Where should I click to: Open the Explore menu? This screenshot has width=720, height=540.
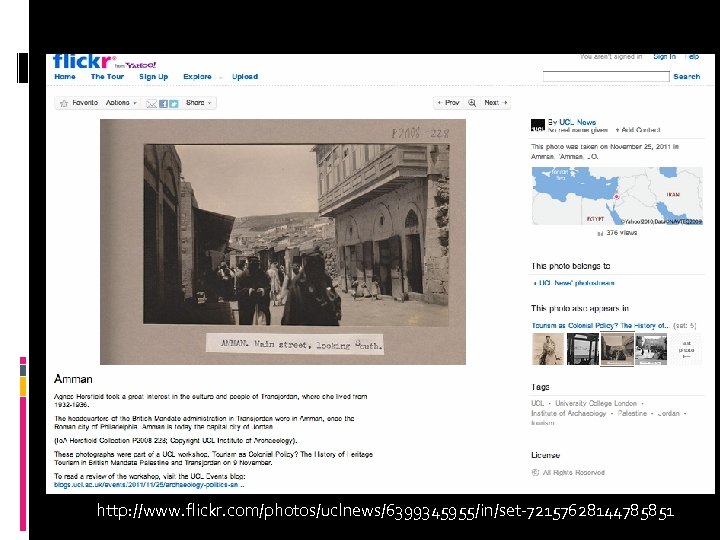tap(197, 77)
